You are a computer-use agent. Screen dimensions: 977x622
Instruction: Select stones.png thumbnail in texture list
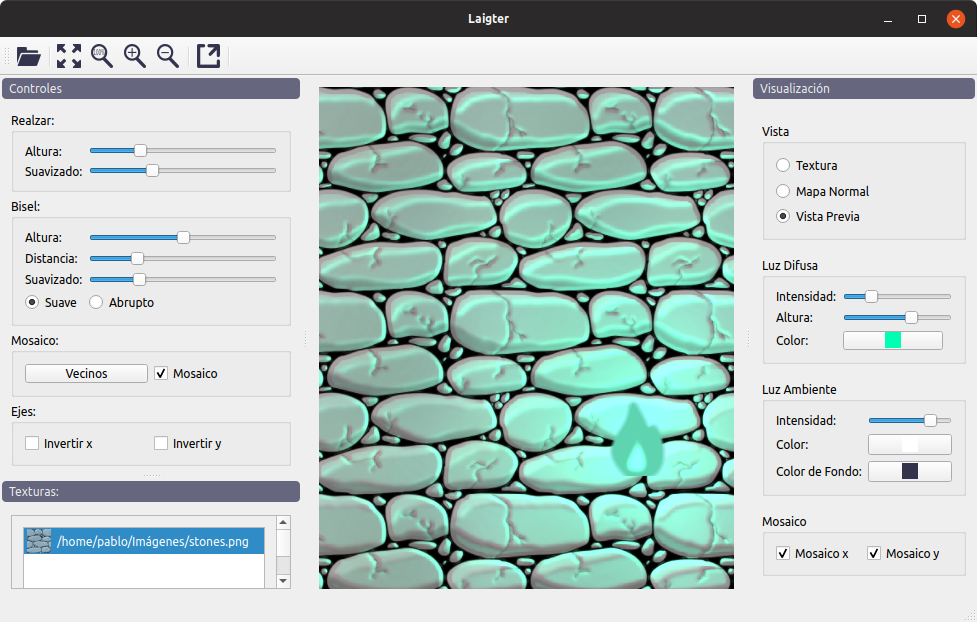38,541
